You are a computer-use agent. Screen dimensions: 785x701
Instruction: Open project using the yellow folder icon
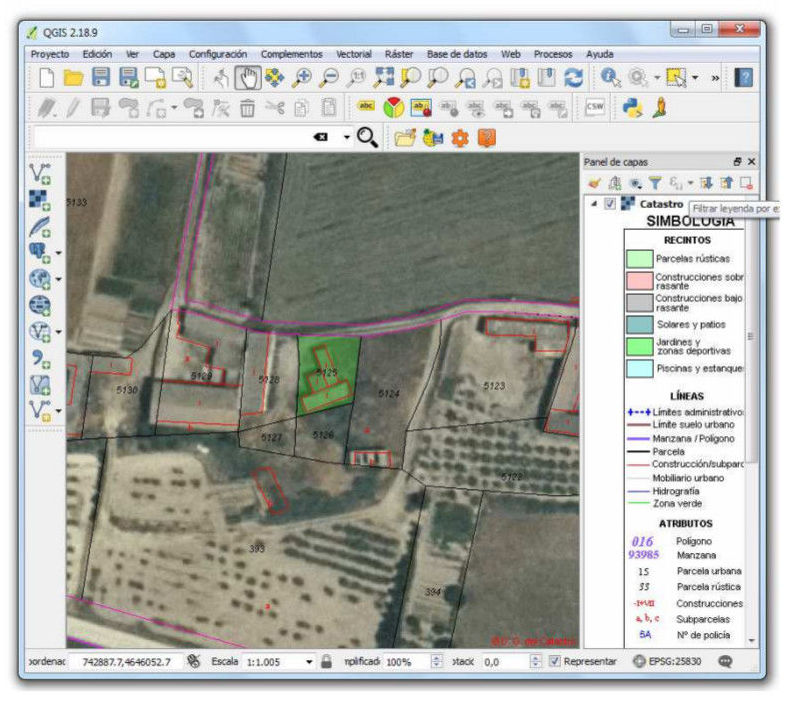coord(73,78)
